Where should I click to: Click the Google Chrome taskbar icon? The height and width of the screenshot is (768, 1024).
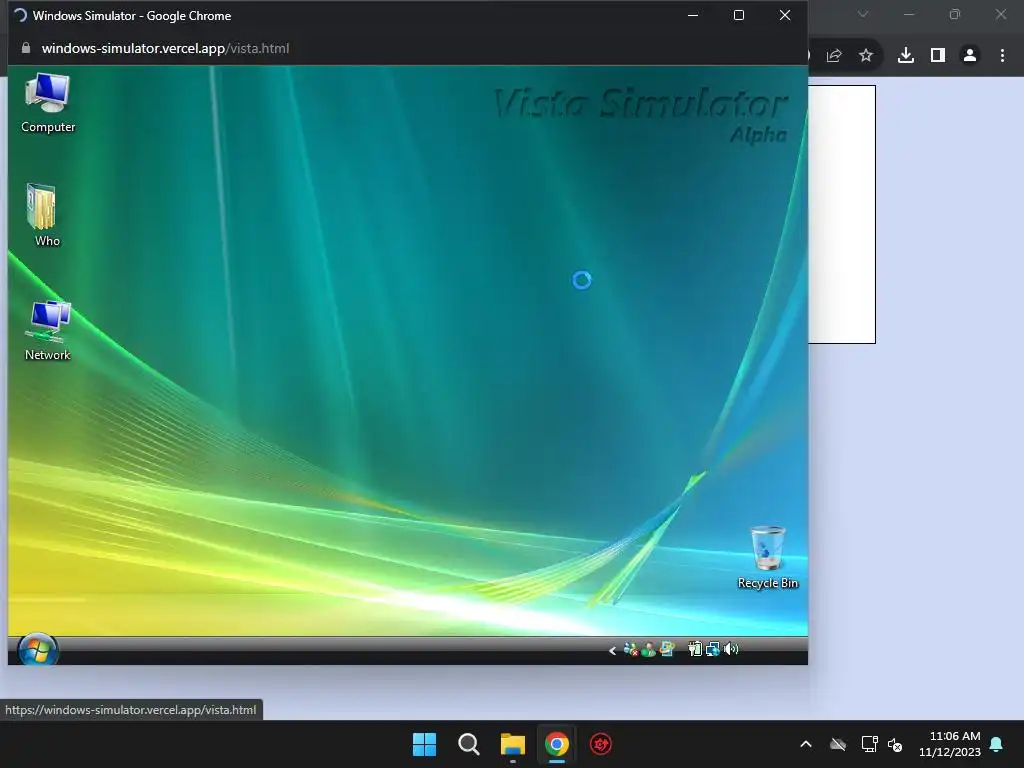[557, 744]
